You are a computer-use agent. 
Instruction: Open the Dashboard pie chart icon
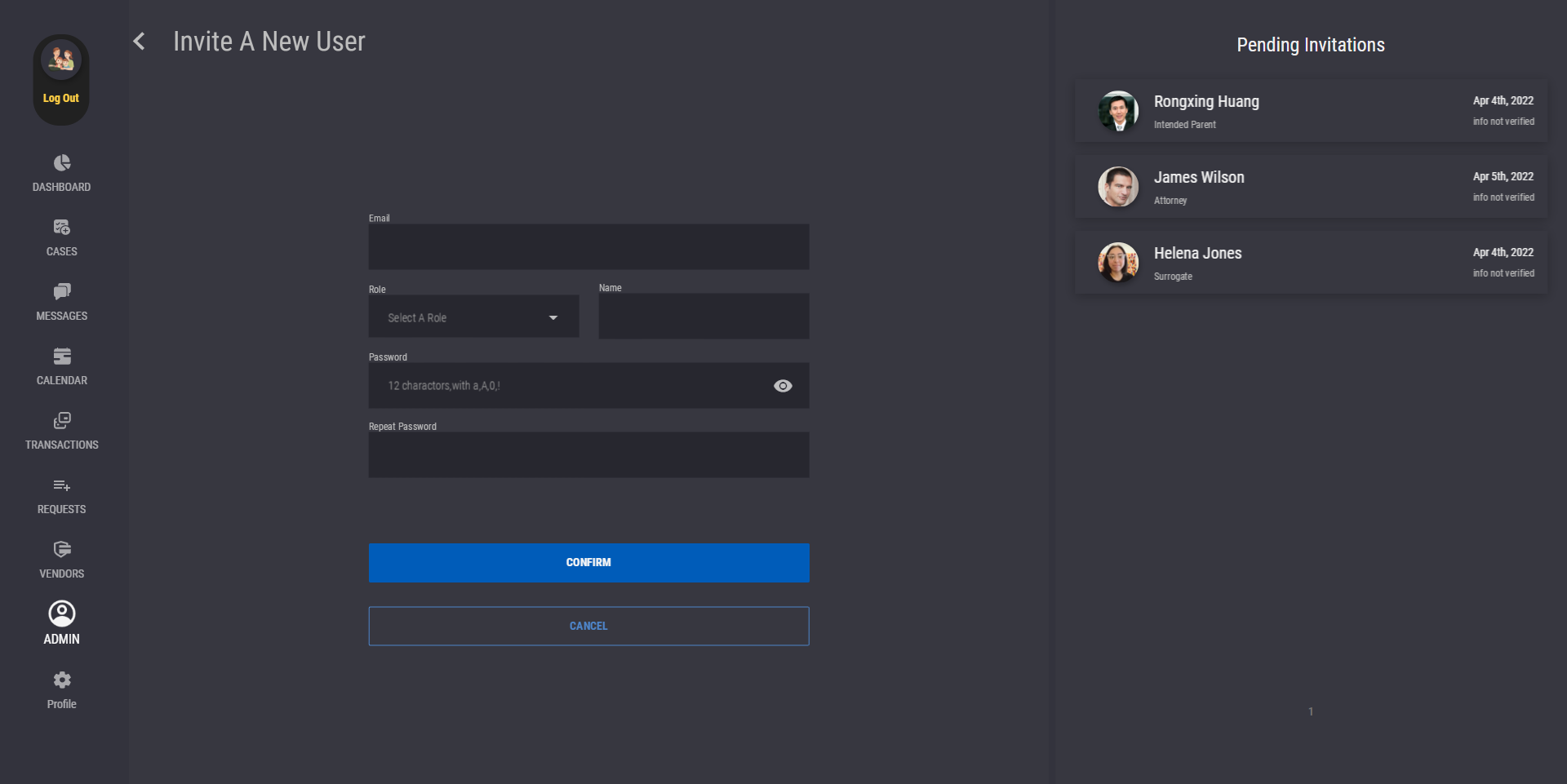pyautogui.click(x=62, y=164)
